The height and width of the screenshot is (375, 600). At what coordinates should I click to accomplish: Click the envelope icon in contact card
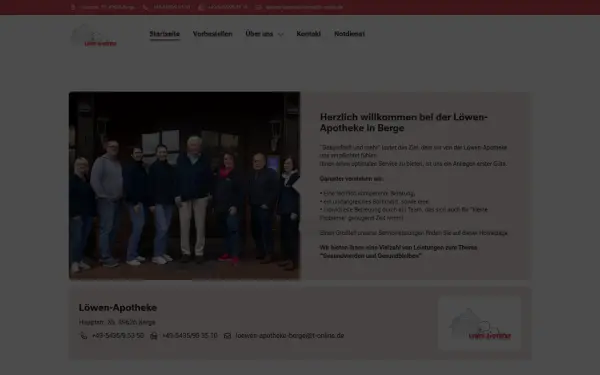tap(227, 336)
